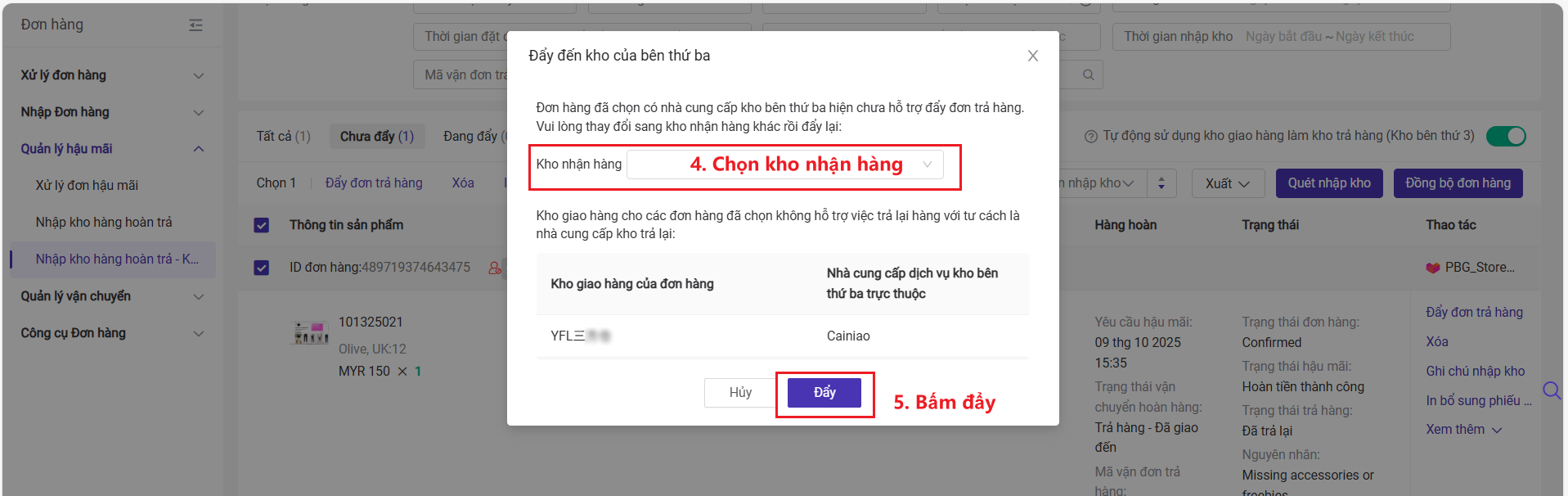Click the Hủy cancel button
The height and width of the screenshot is (496, 1568).
point(739,393)
